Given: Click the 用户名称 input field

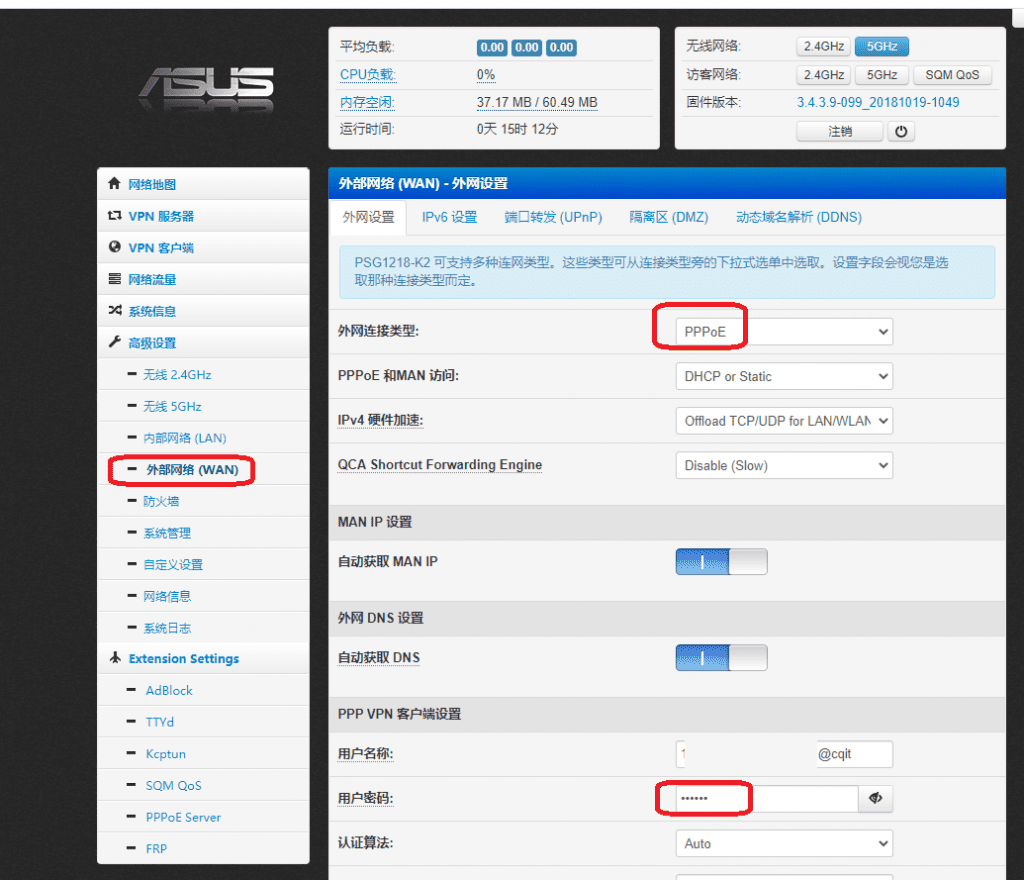Looking at the screenshot, I should tap(784, 754).
